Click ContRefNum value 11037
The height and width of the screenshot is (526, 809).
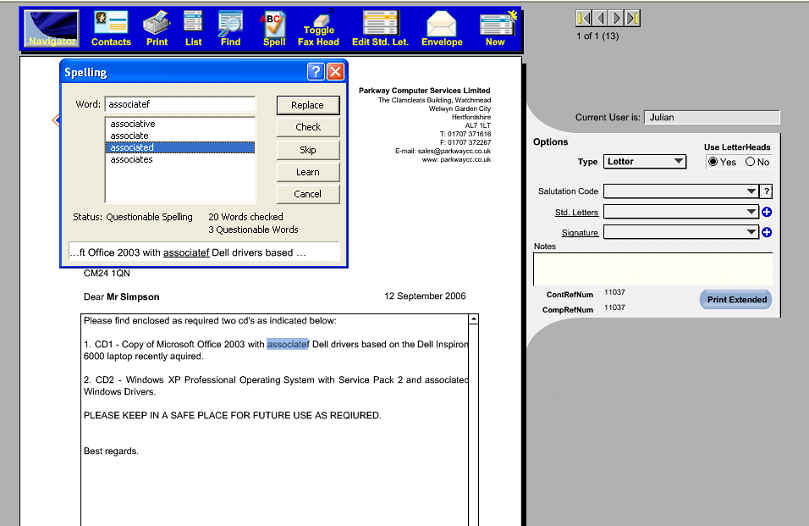(x=614, y=293)
